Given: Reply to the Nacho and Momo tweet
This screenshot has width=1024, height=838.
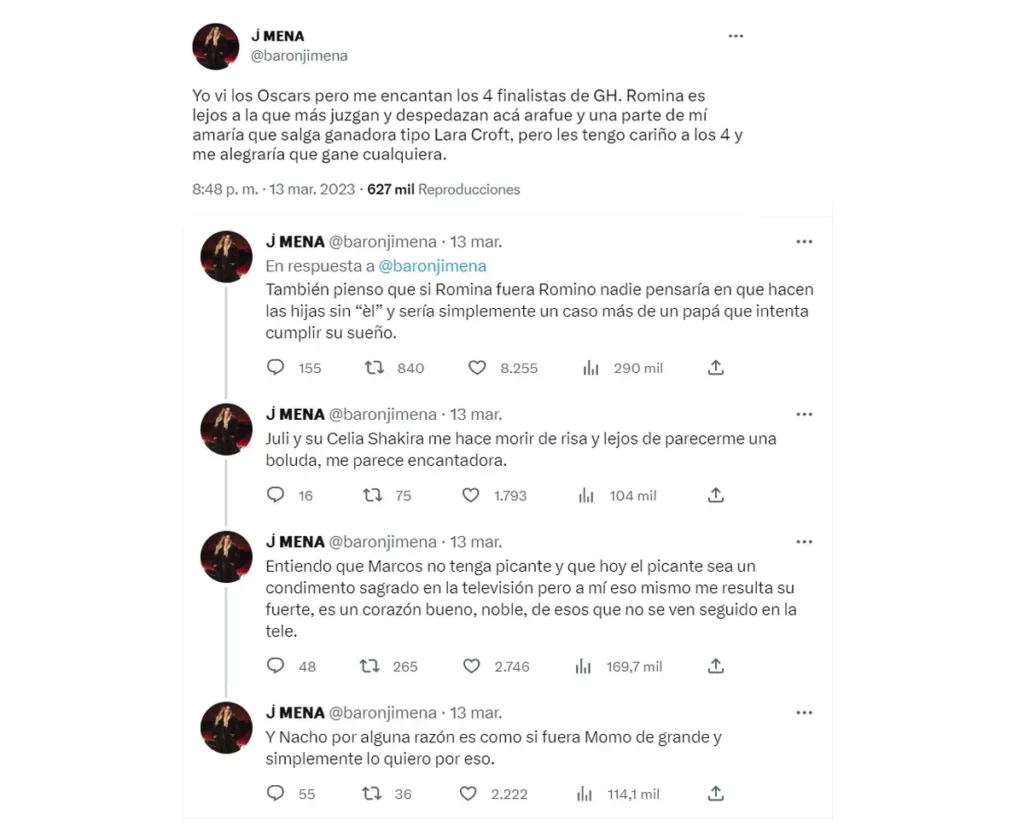Looking at the screenshot, I should click(276, 794).
